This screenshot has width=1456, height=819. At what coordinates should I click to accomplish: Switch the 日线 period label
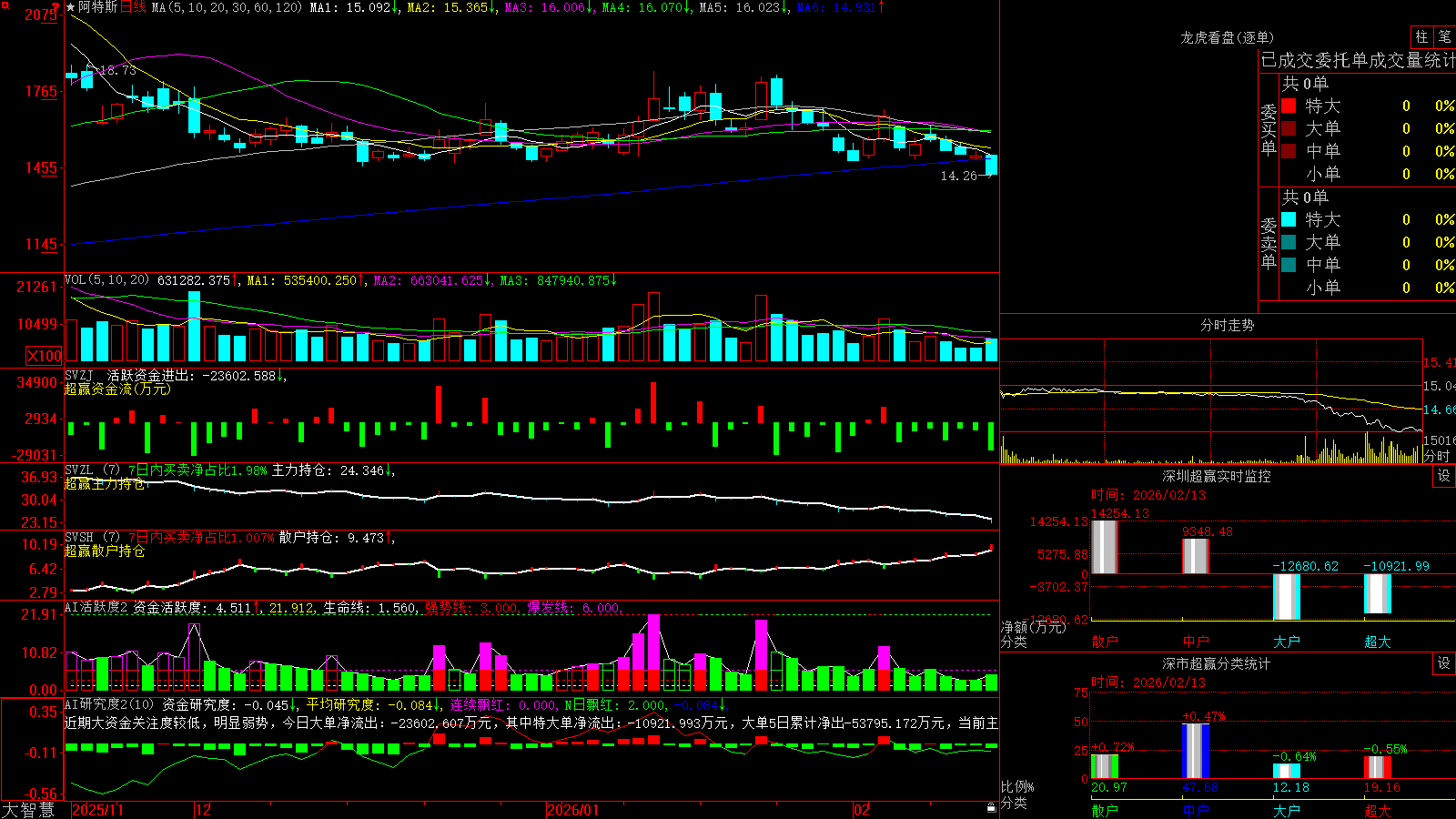coord(133,7)
